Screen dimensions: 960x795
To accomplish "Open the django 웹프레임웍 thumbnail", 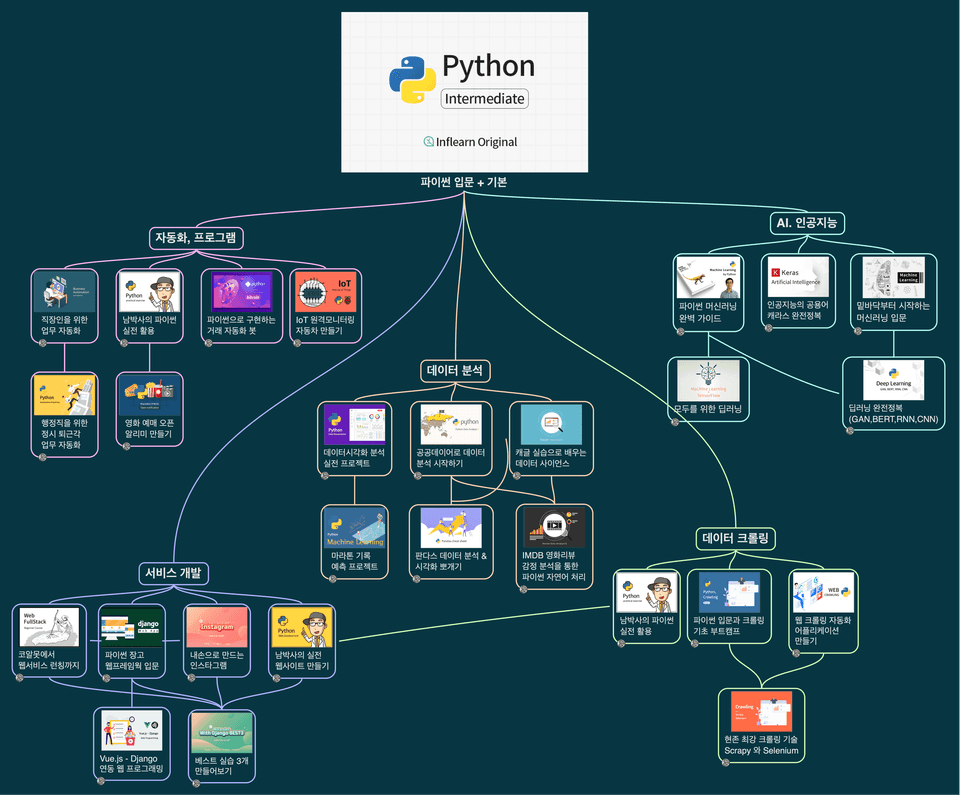I will tap(132, 627).
